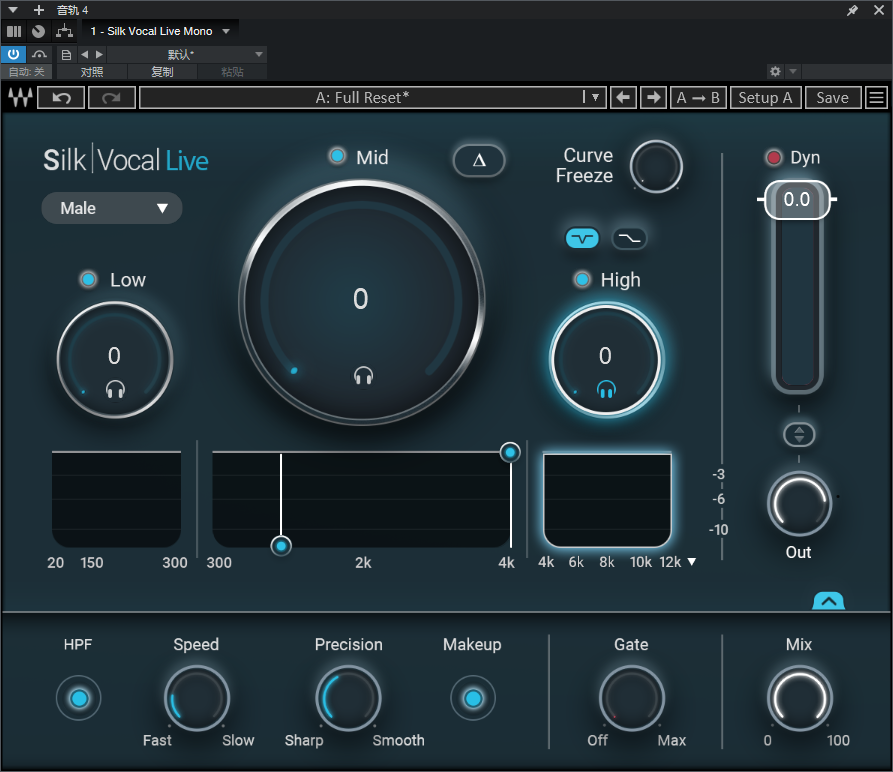Click the routing icon in host toolbar
Image resolution: width=893 pixels, height=772 pixels.
tap(64, 31)
